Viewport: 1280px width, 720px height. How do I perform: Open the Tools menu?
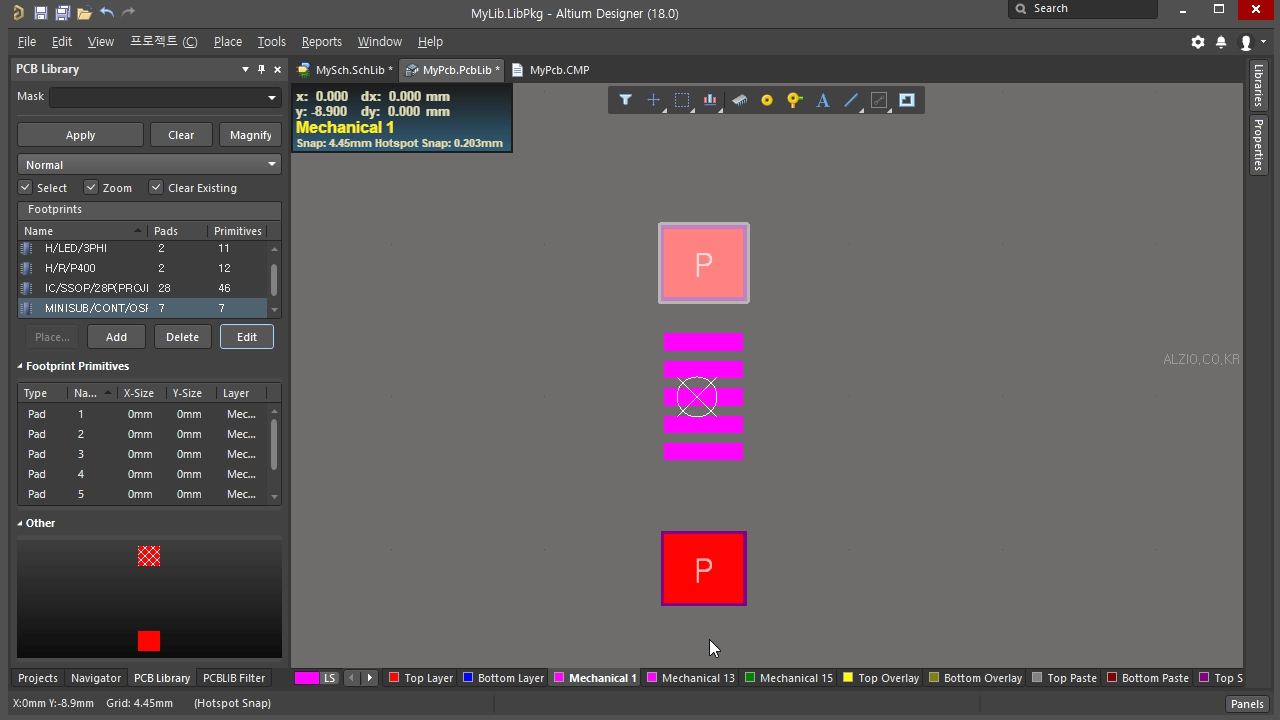pos(271,42)
